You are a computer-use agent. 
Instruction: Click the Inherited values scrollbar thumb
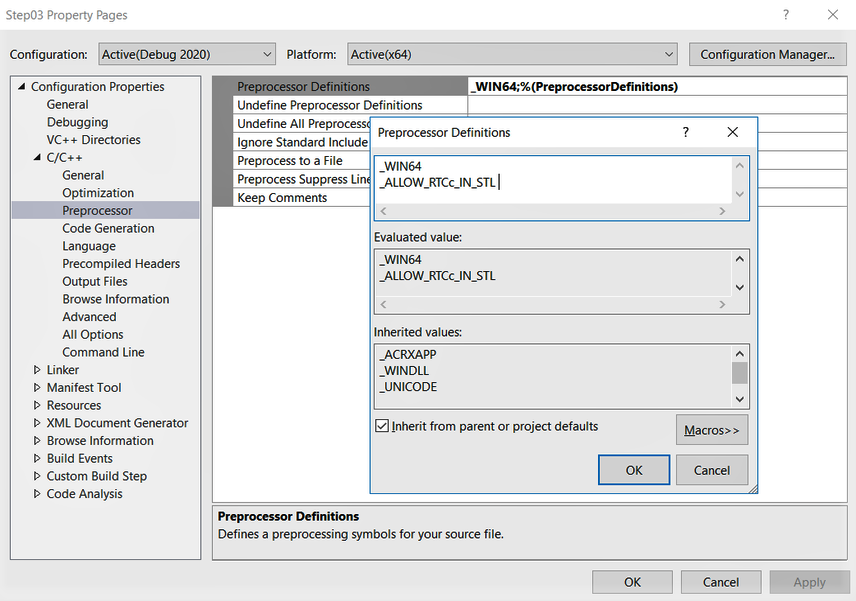pos(740,373)
